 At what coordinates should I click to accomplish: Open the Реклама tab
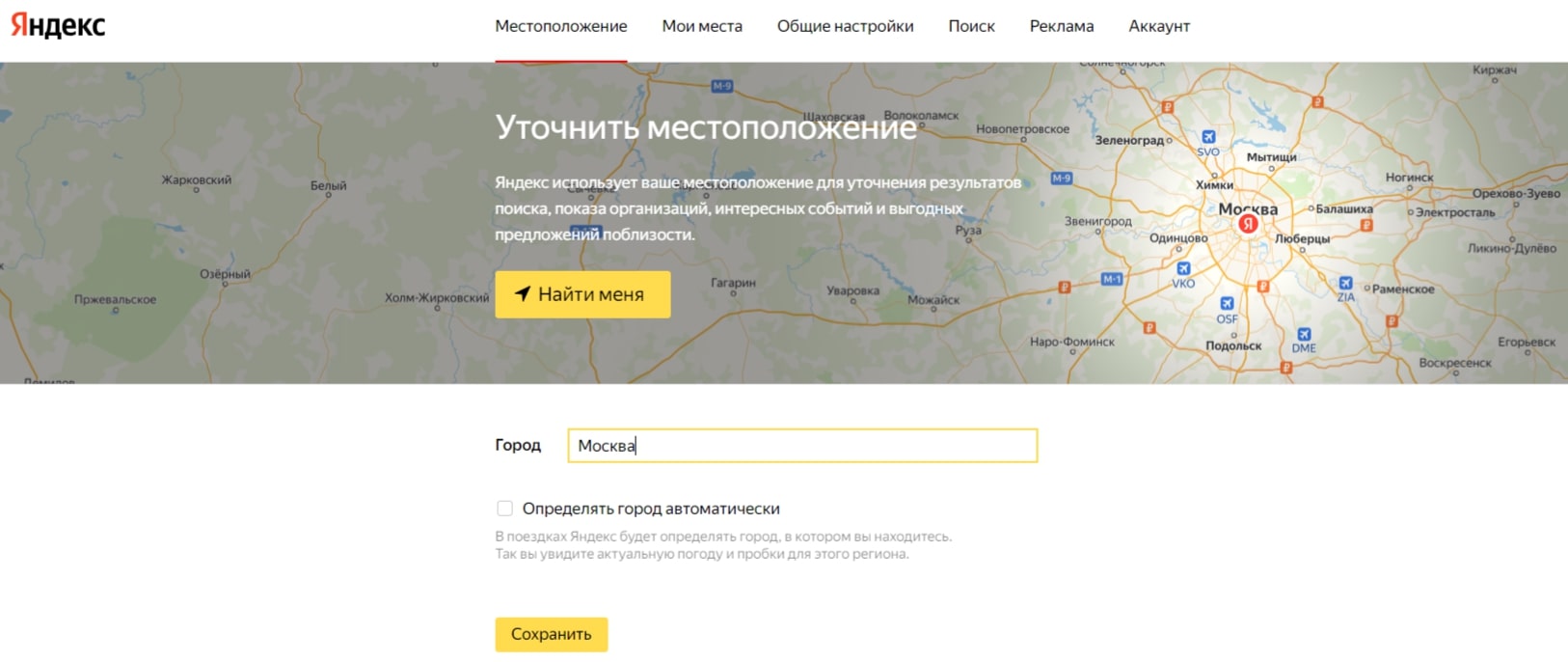tap(1062, 26)
